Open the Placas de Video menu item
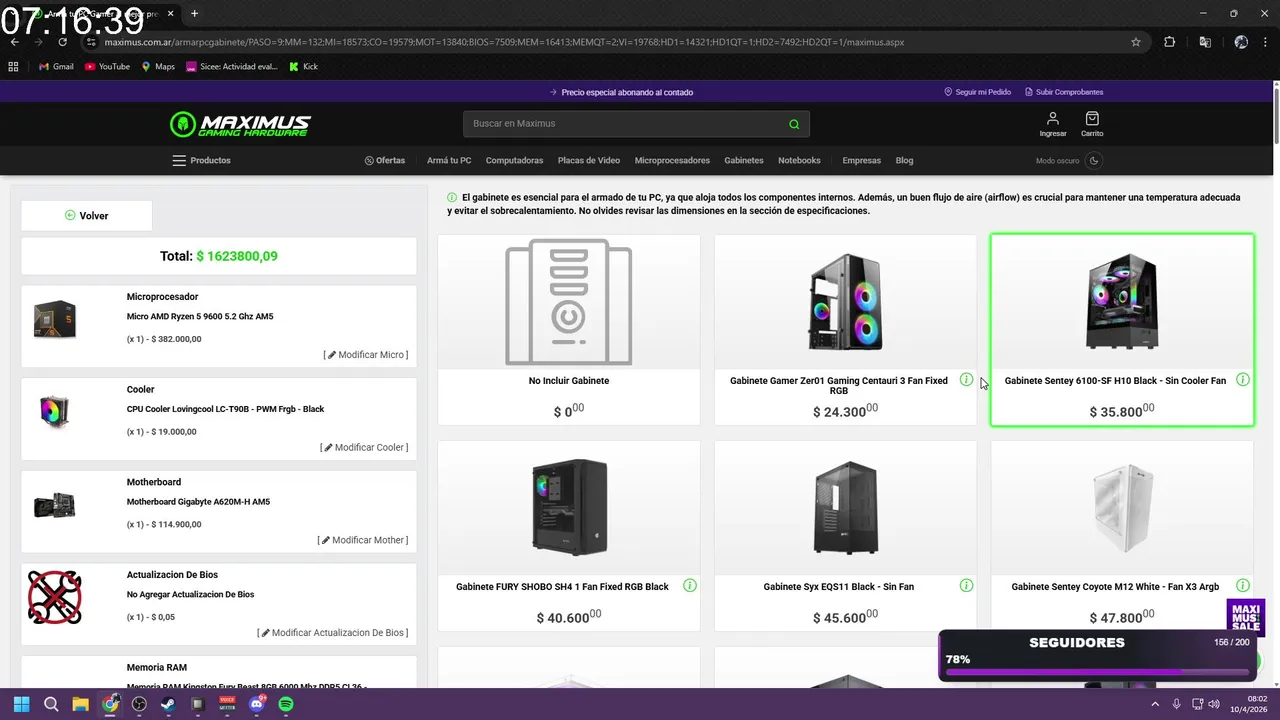This screenshot has width=1280, height=720. pyautogui.click(x=589, y=160)
